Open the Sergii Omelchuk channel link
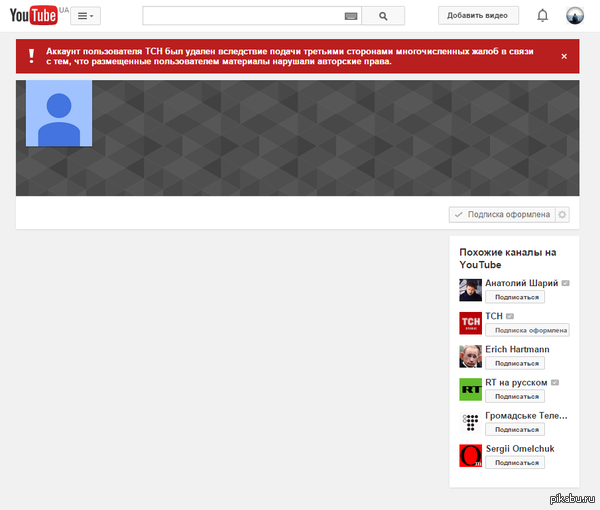 (520, 449)
